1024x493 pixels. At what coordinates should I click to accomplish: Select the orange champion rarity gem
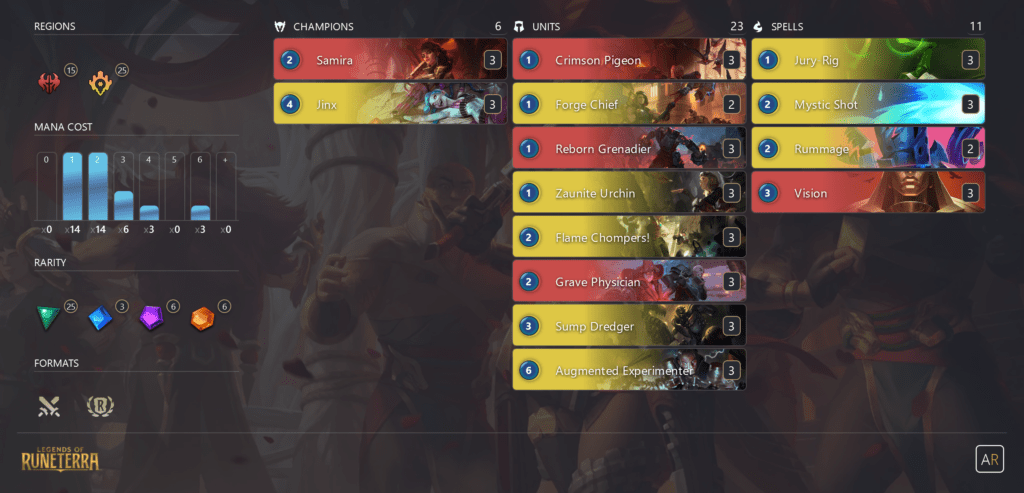(x=202, y=318)
